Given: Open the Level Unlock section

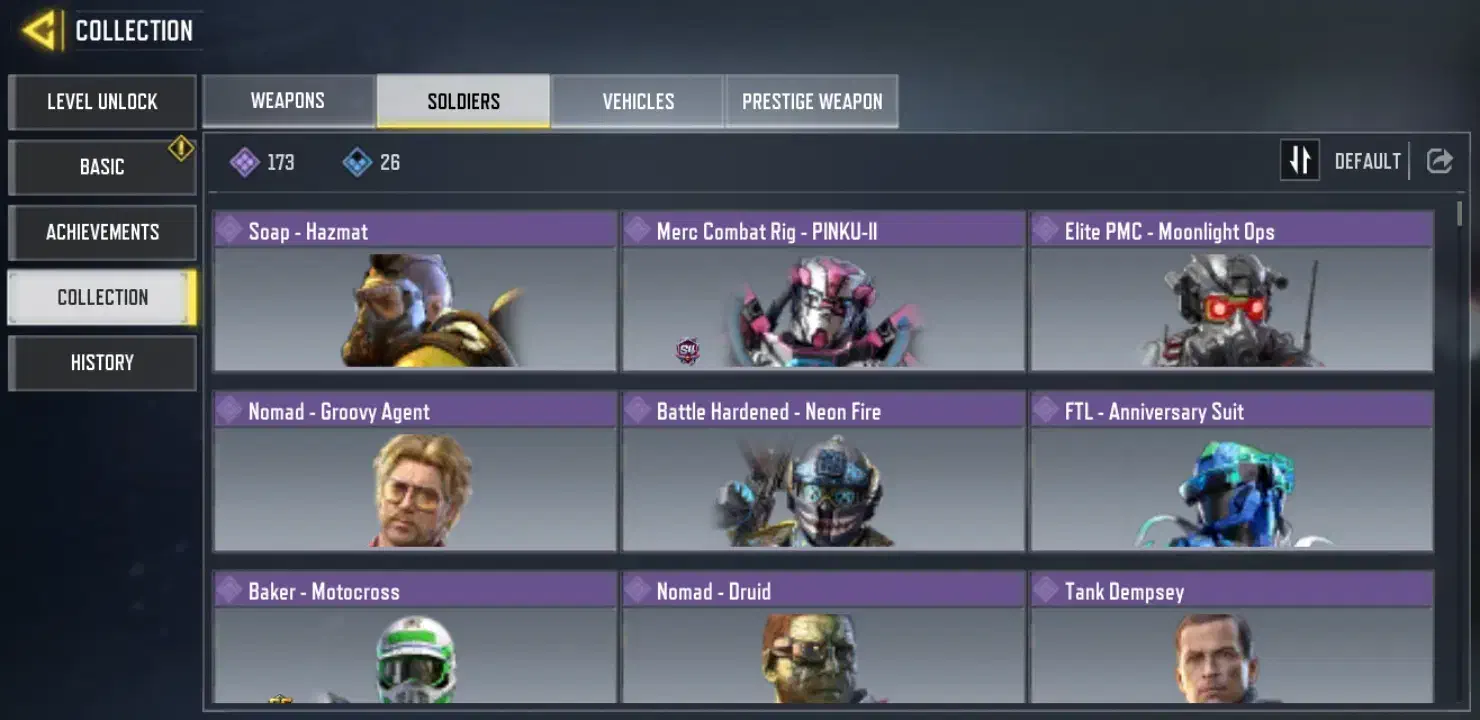Looking at the screenshot, I should pos(102,102).
